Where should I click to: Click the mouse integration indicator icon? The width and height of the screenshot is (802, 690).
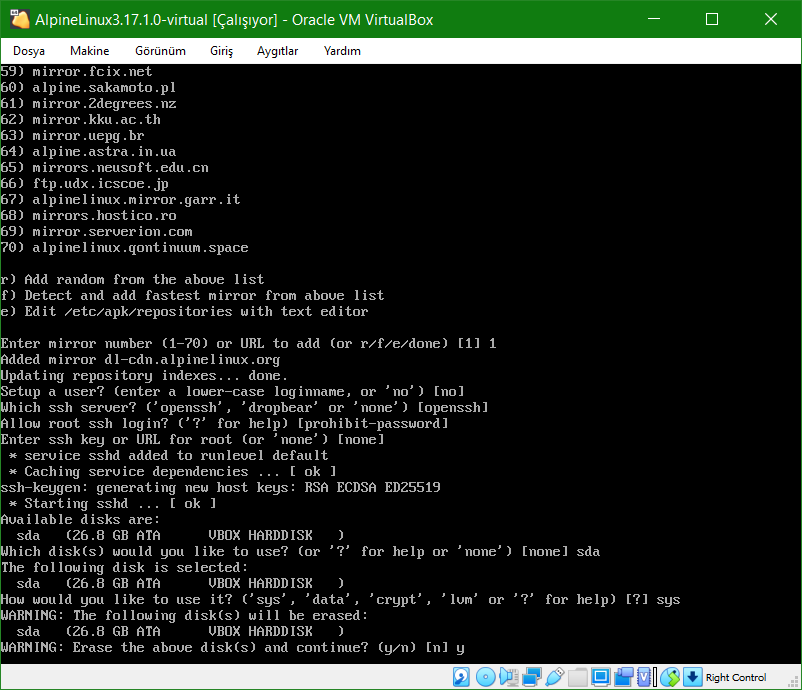670,677
